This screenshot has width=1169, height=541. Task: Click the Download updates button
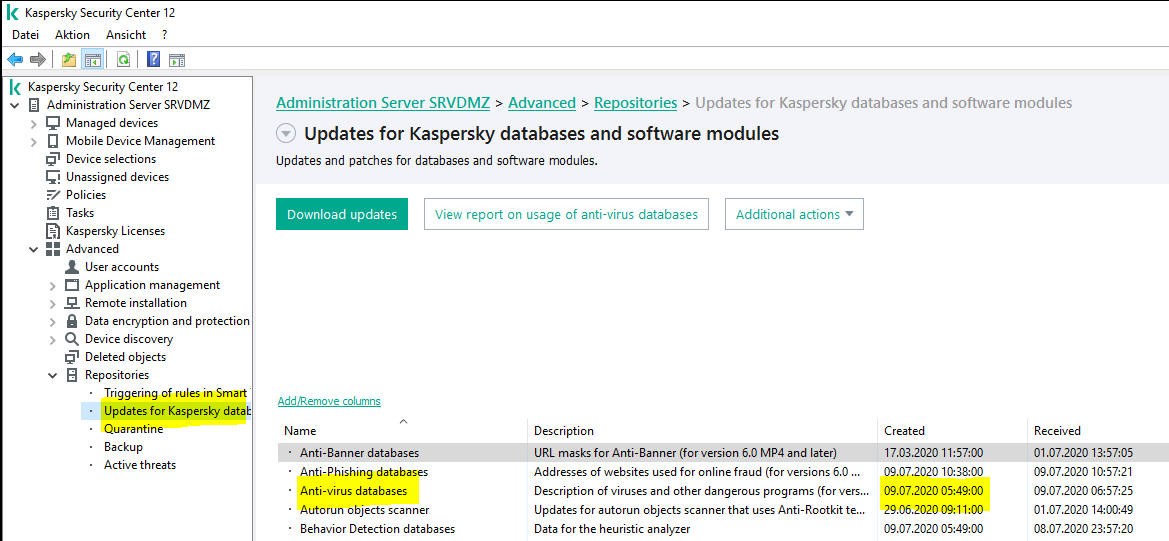[342, 214]
